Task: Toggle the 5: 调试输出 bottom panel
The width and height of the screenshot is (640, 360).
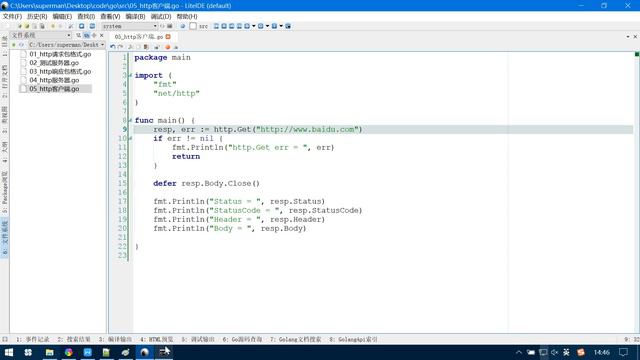Action: click(198, 339)
